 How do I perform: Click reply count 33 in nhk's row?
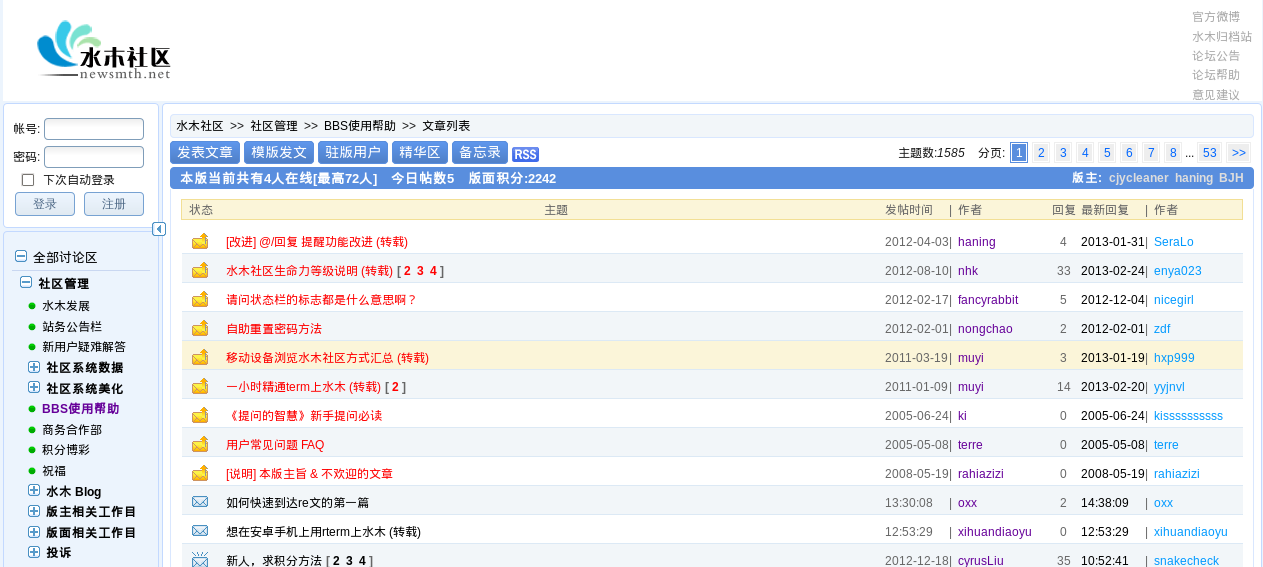(1064, 271)
